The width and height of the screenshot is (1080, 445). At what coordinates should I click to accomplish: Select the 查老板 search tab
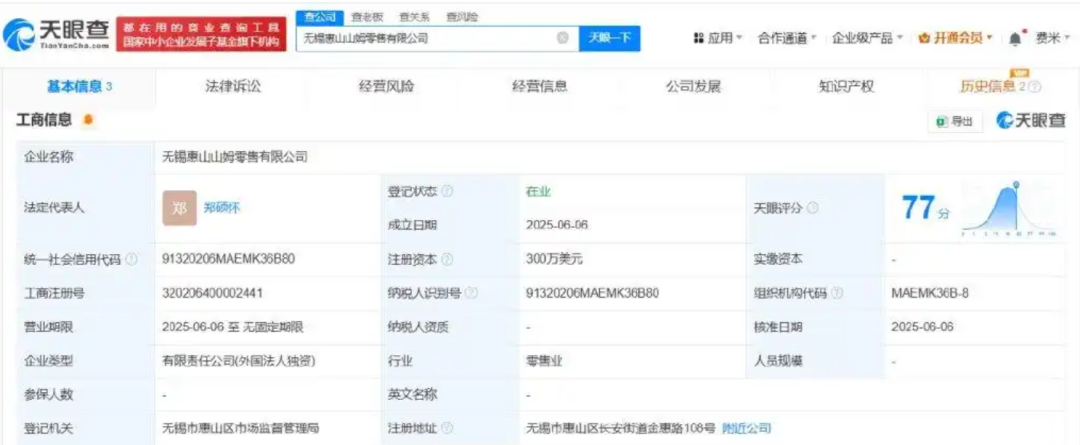coord(367,17)
